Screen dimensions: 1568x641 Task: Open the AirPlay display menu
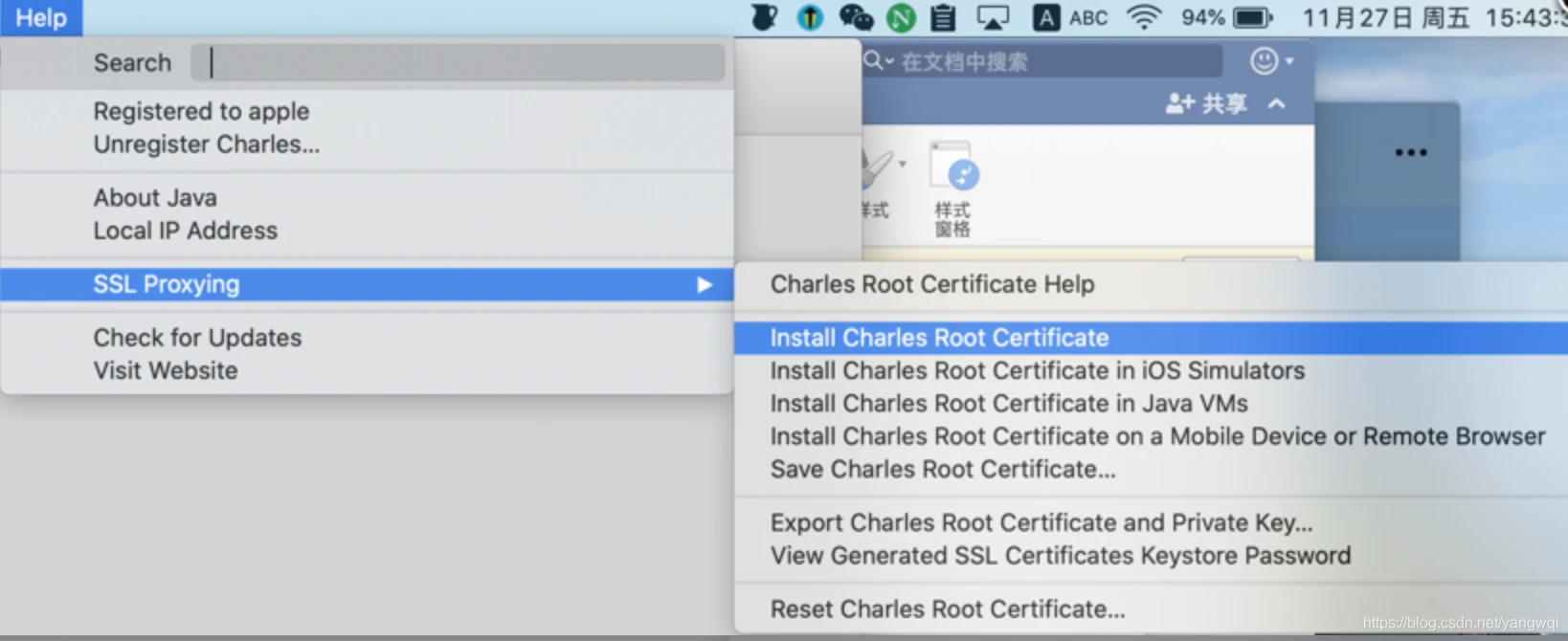click(993, 17)
